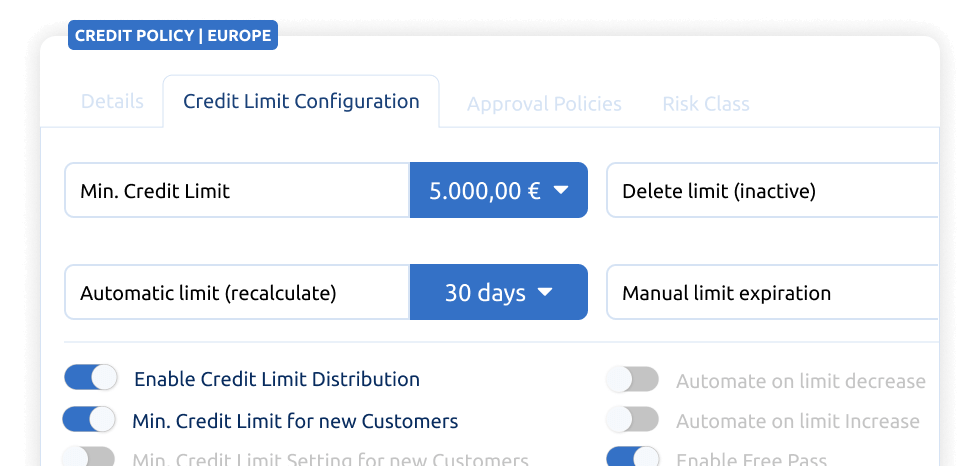The image size is (980, 466).
Task: Click the Min. Credit Limit for new Customers label
Action: point(295,421)
